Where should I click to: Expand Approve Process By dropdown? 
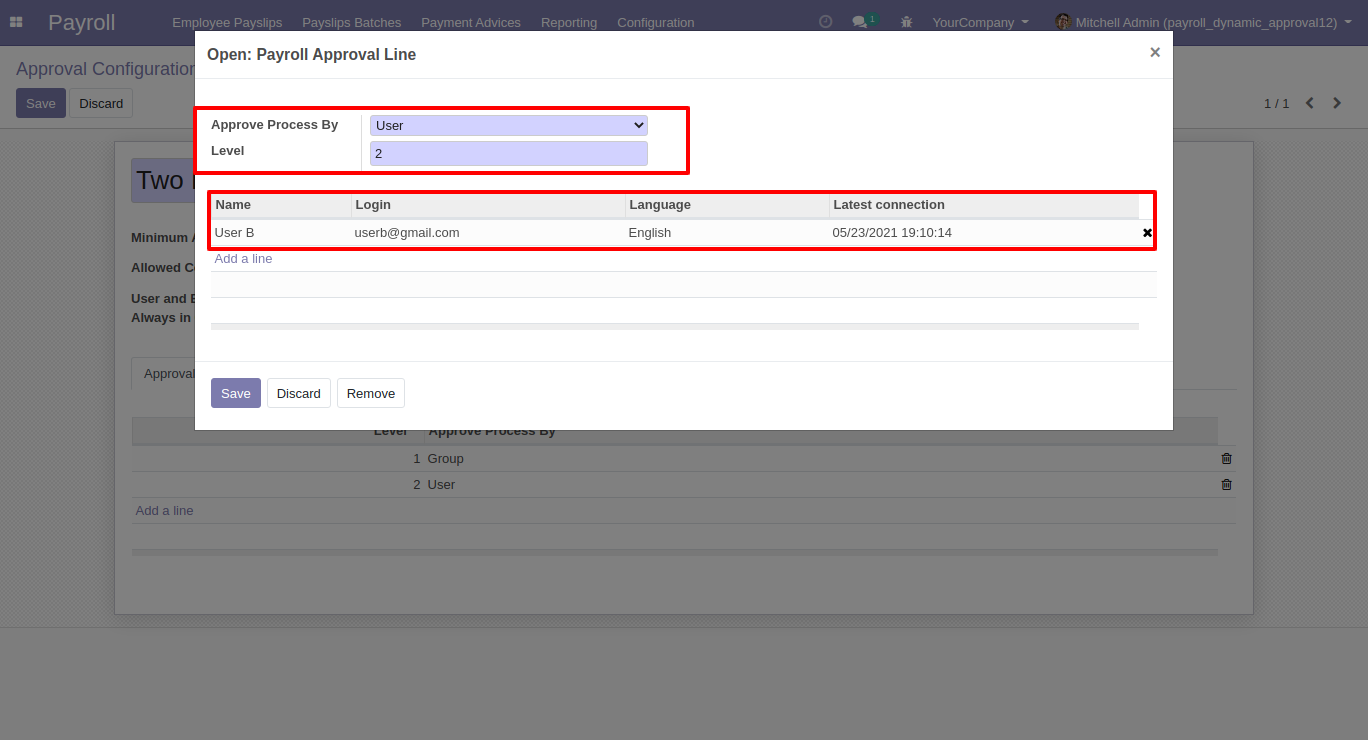(508, 126)
